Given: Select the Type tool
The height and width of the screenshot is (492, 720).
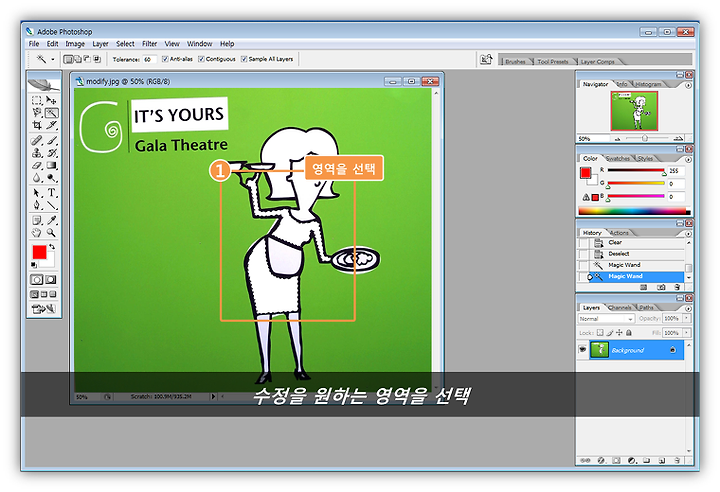Looking at the screenshot, I should tap(51, 193).
